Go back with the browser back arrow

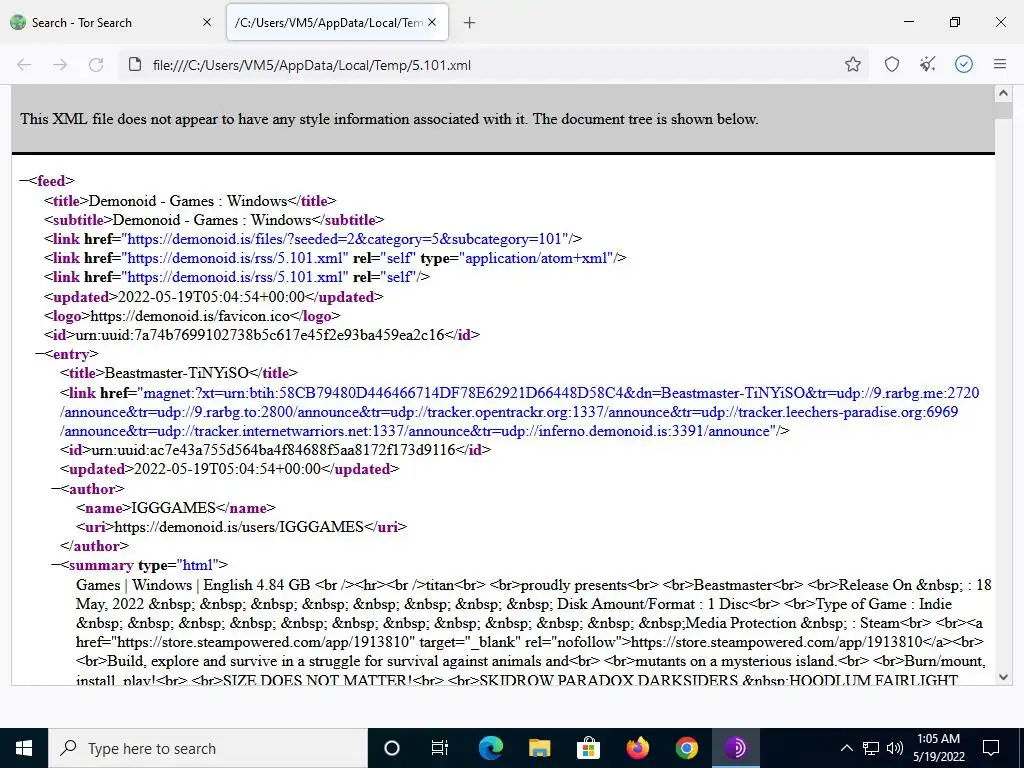click(x=24, y=65)
